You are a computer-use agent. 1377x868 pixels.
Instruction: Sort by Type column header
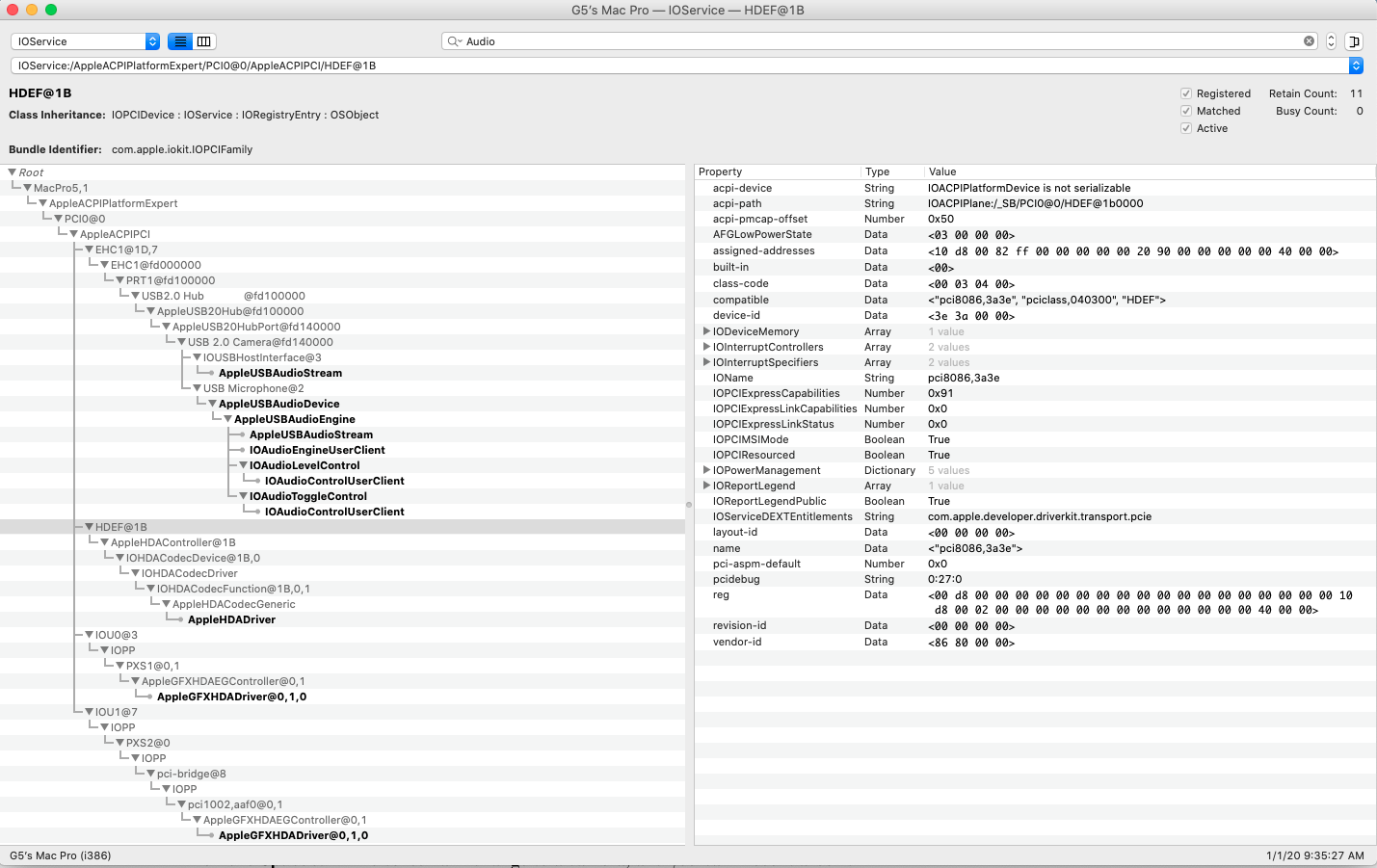[892, 171]
